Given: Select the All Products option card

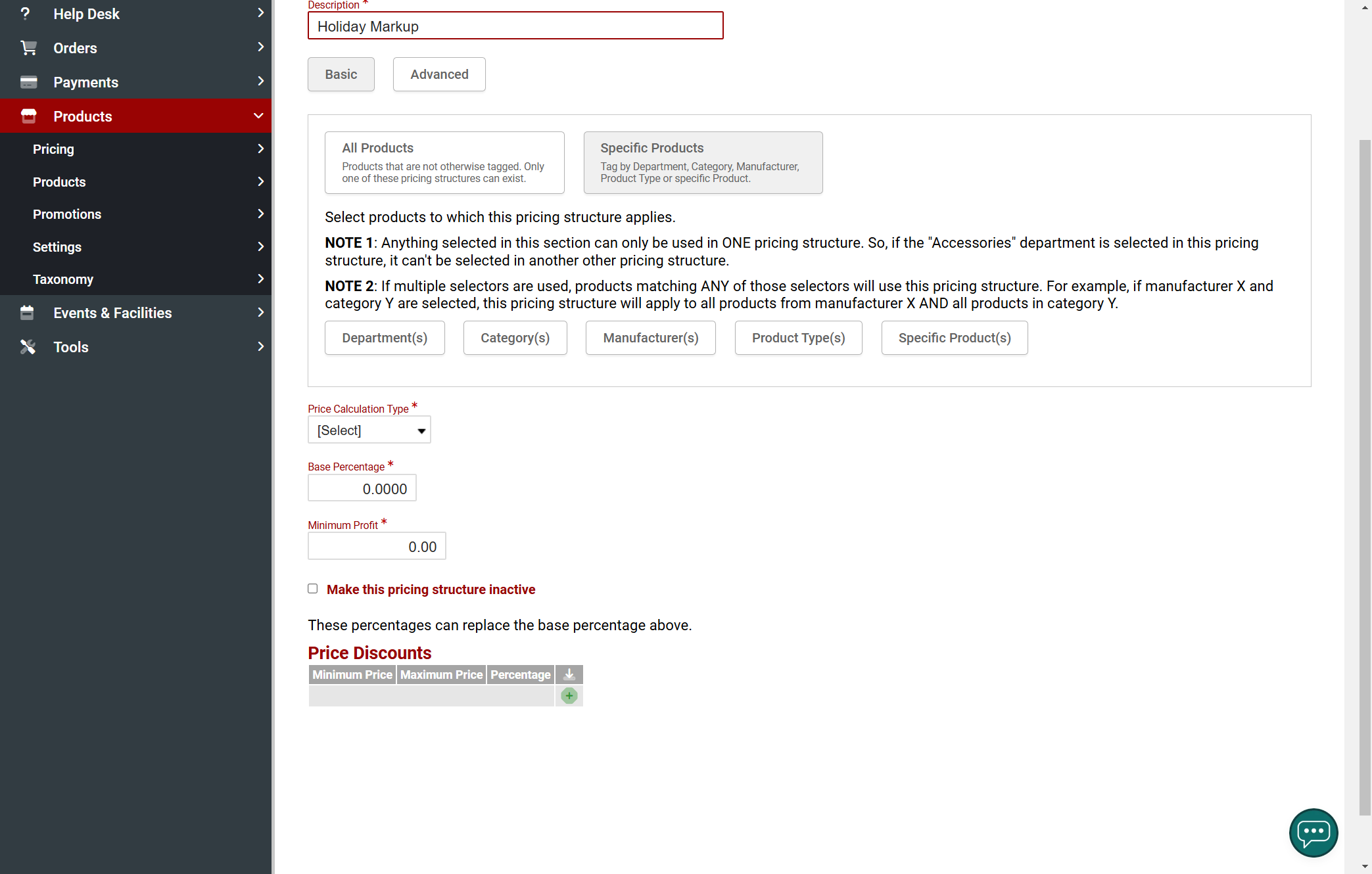Looking at the screenshot, I should pyautogui.click(x=444, y=162).
